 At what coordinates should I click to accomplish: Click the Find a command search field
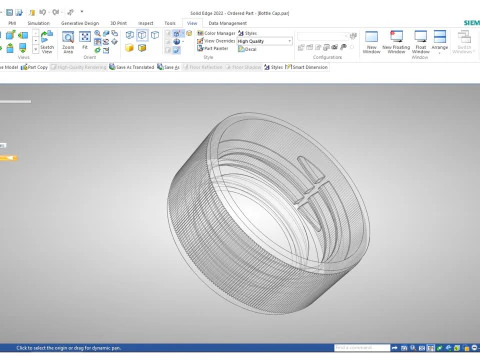point(362,348)
